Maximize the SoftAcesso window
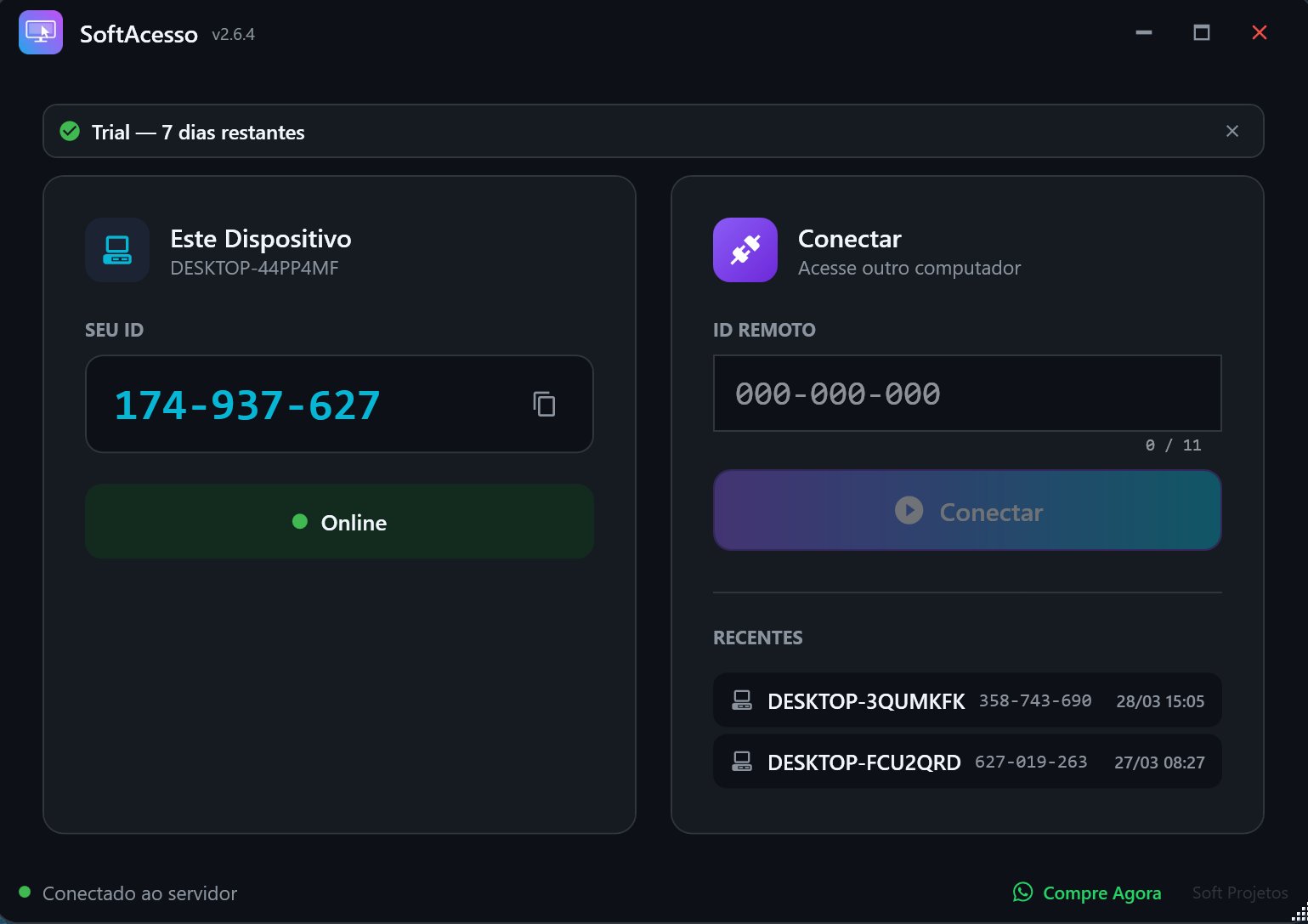The width and height of the screenshot is (1308, 924). pos(1201,32)
